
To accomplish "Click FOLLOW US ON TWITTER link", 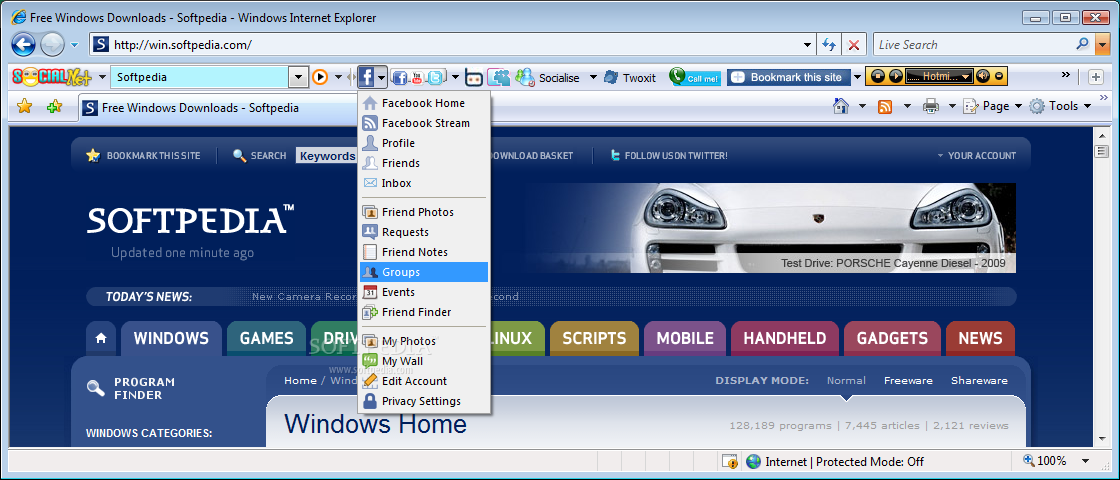I will point(668,156).
